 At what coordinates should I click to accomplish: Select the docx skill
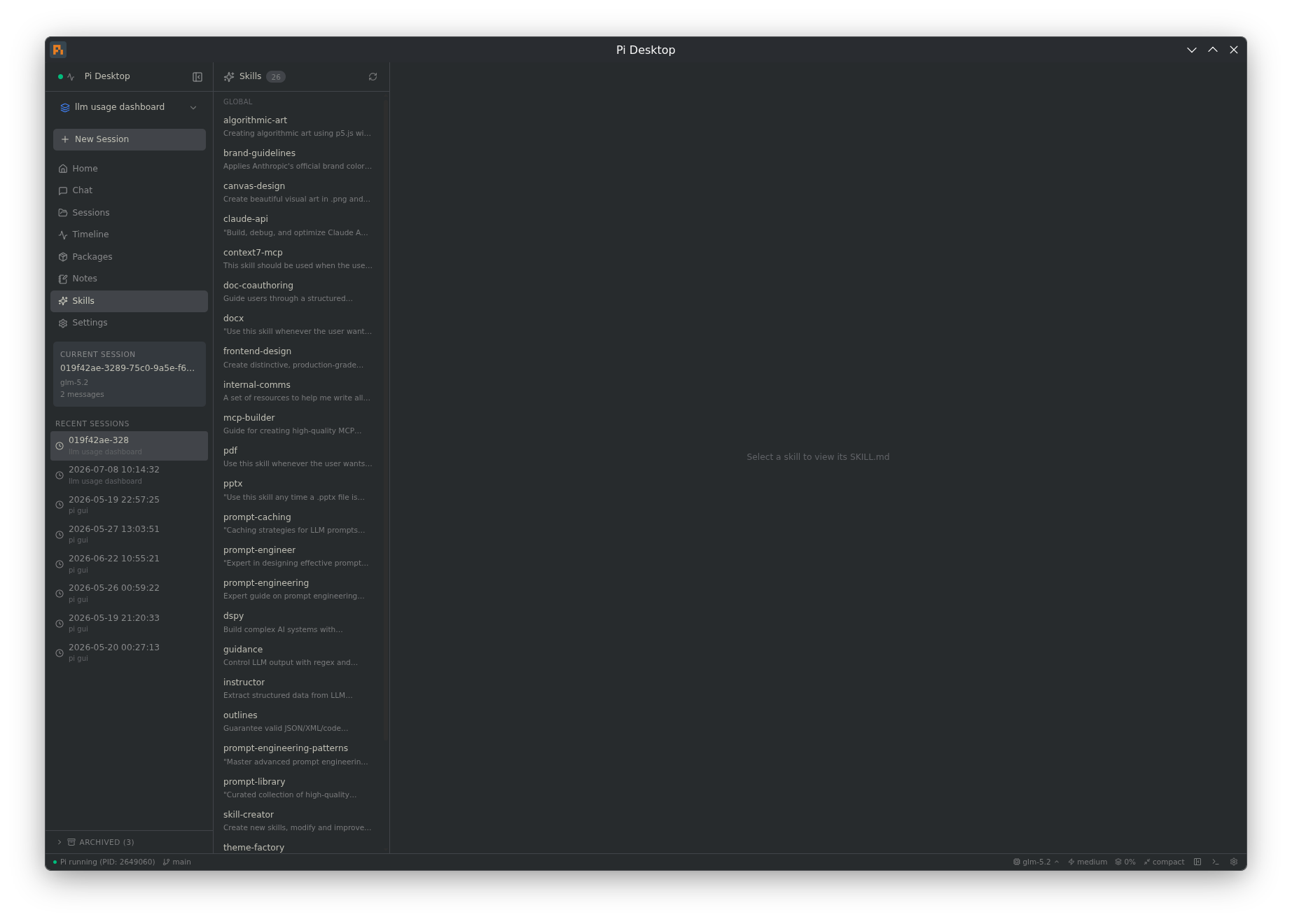[x=299, y=325]
